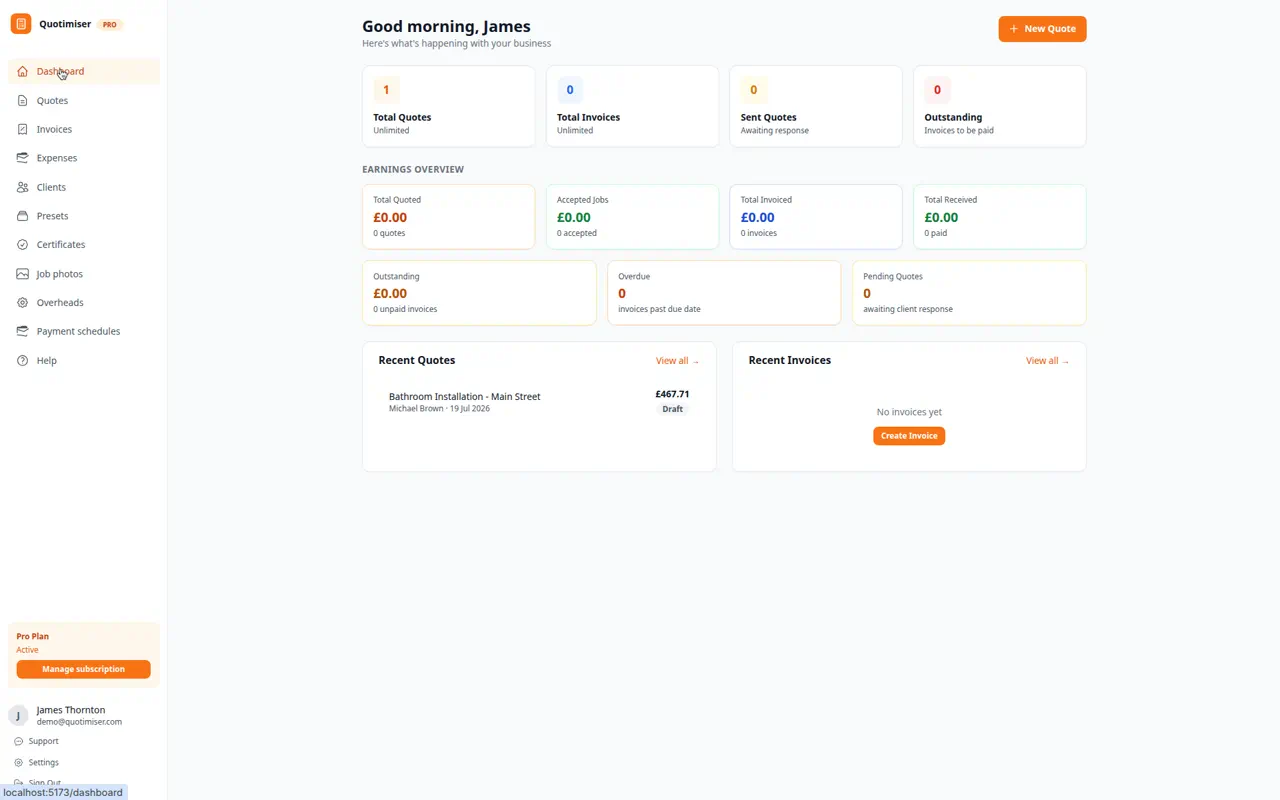The width and height of the screenshot is (1280, 800).
Task: Click the PRO badge next to Quotimiser
Action: click(x=110, y=24)
